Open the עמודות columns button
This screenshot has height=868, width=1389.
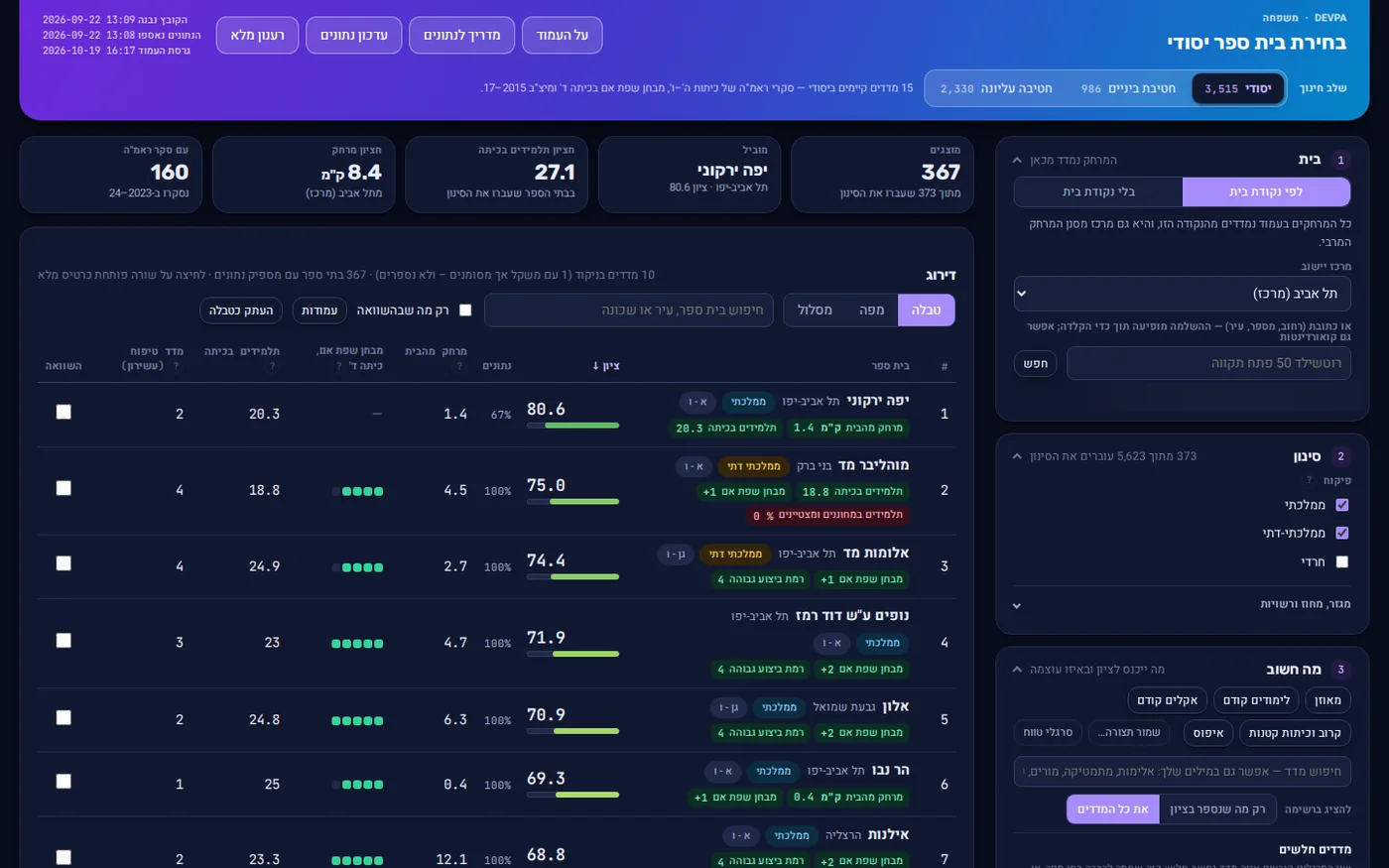pos(319,310)
